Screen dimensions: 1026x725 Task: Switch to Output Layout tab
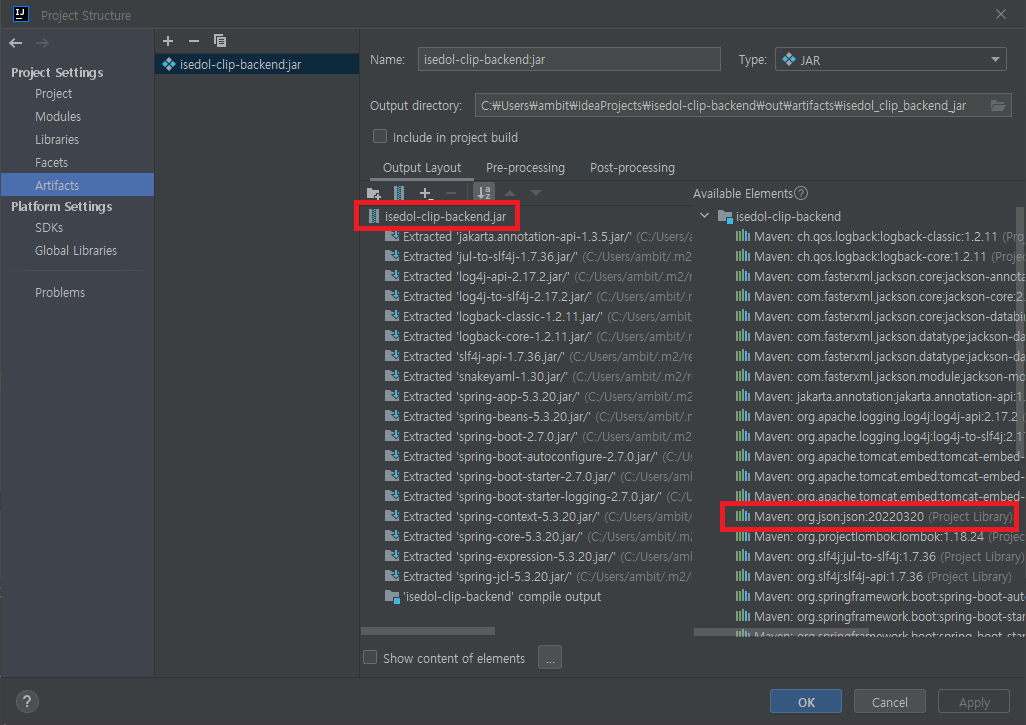point(422,168)
